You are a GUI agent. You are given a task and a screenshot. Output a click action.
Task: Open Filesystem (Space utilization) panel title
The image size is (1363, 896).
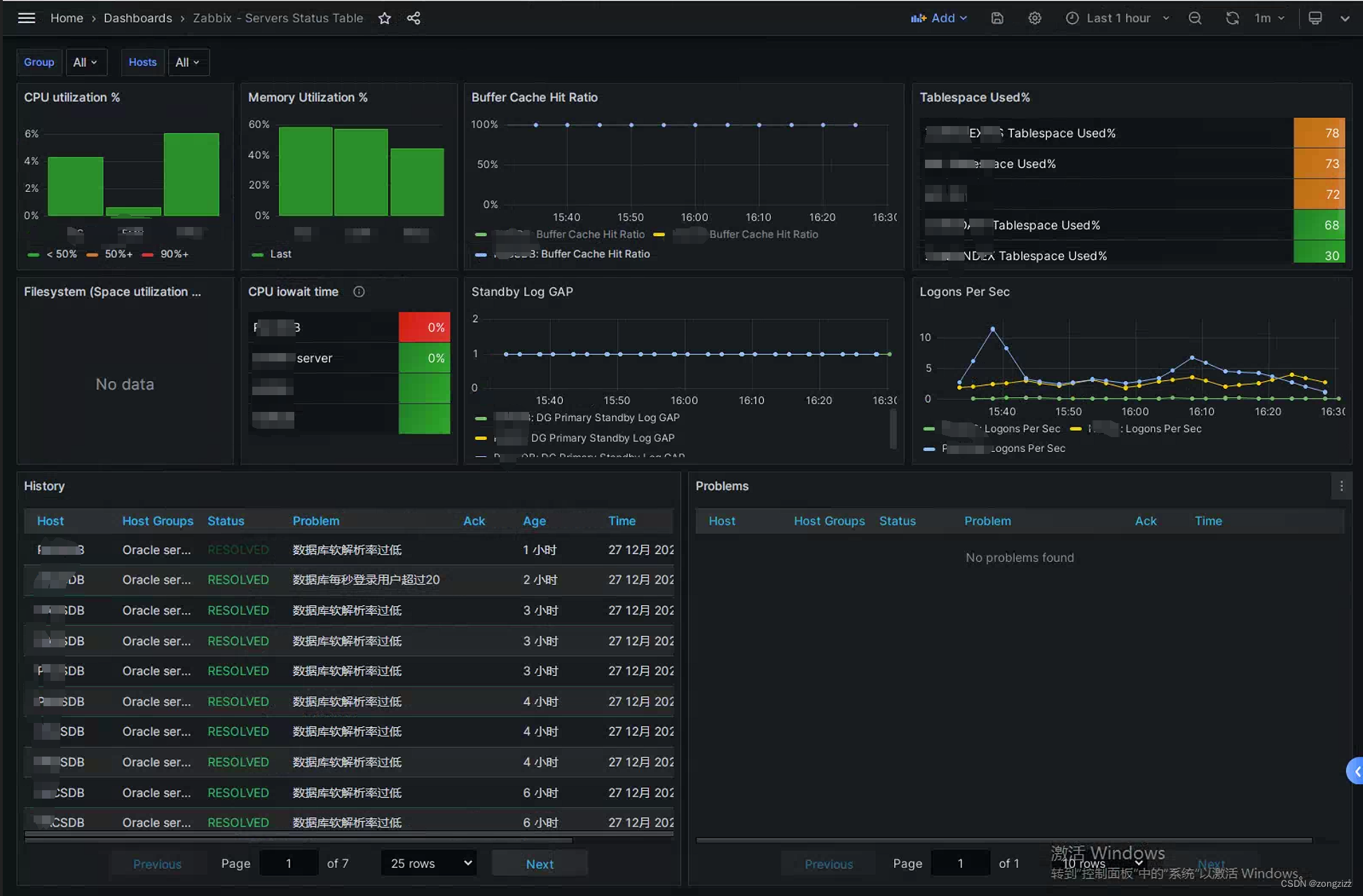[x=112, y=291]
